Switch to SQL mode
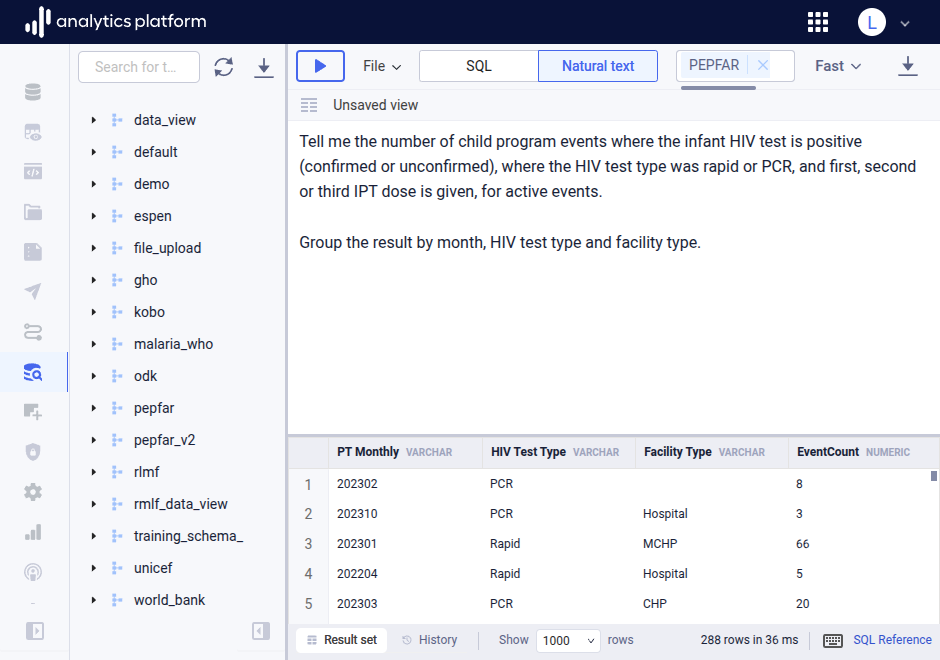 tap(478, 66)
